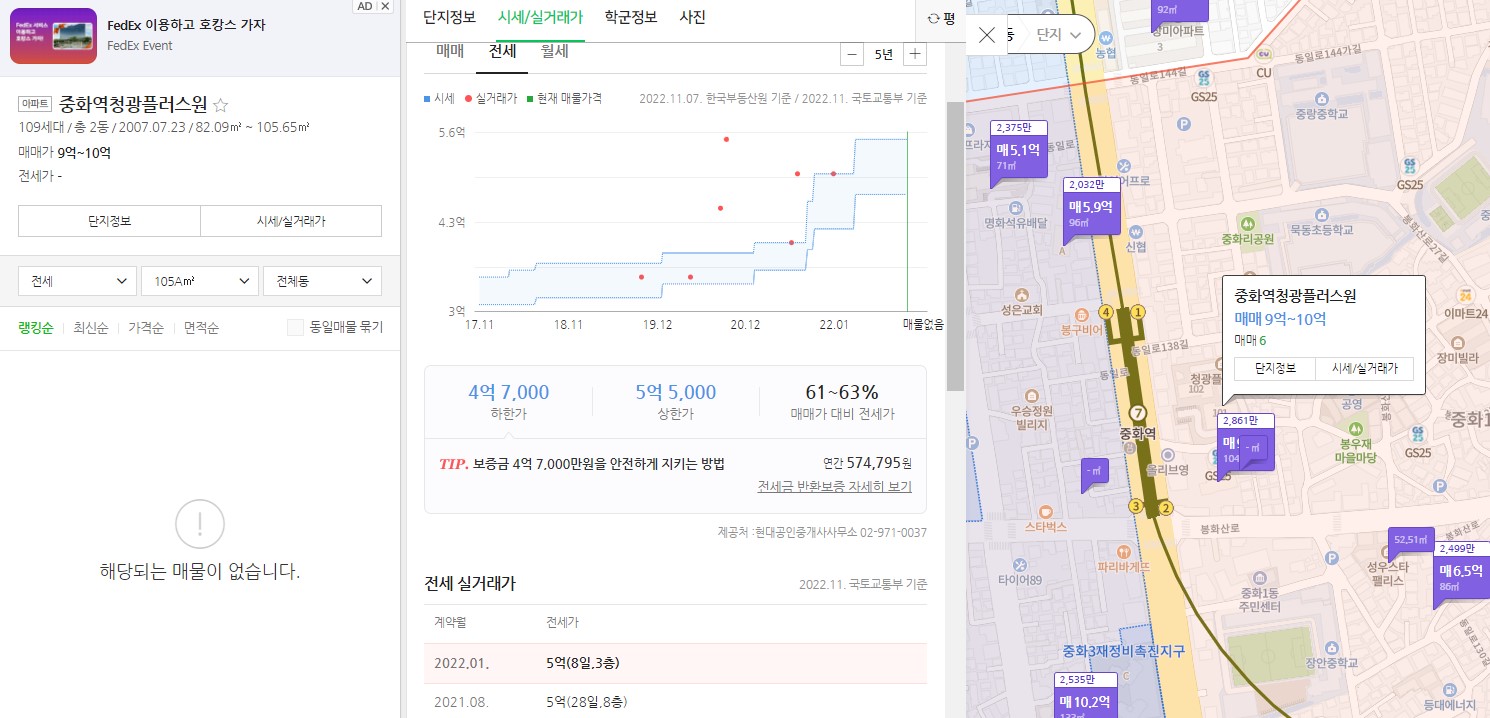
Task: Click subway exit 4 marker
Action: coord(1106,311)
